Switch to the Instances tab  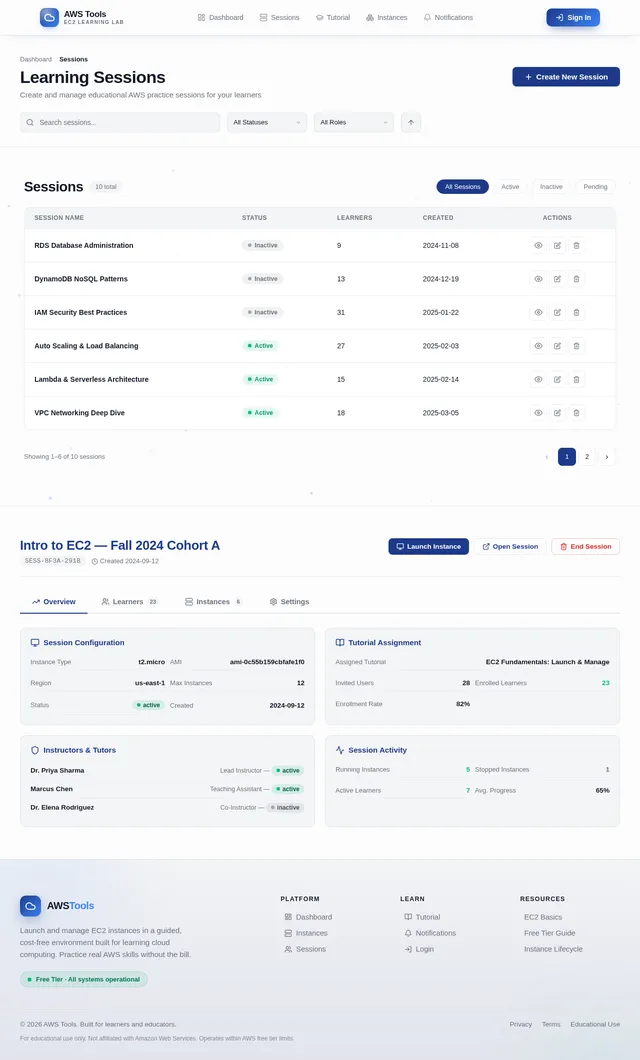coord(214,602)
